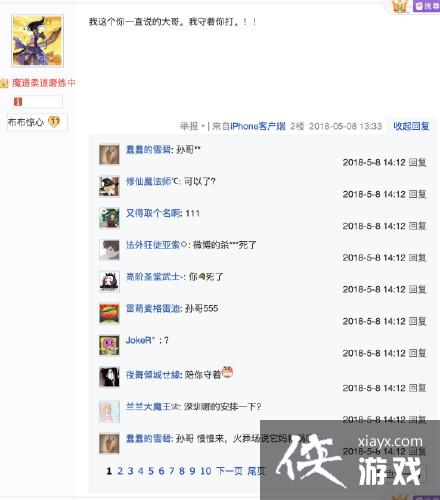Click 回复 on 可以了? comment
This screenshot has width=440, height=500.
point(418,194)
